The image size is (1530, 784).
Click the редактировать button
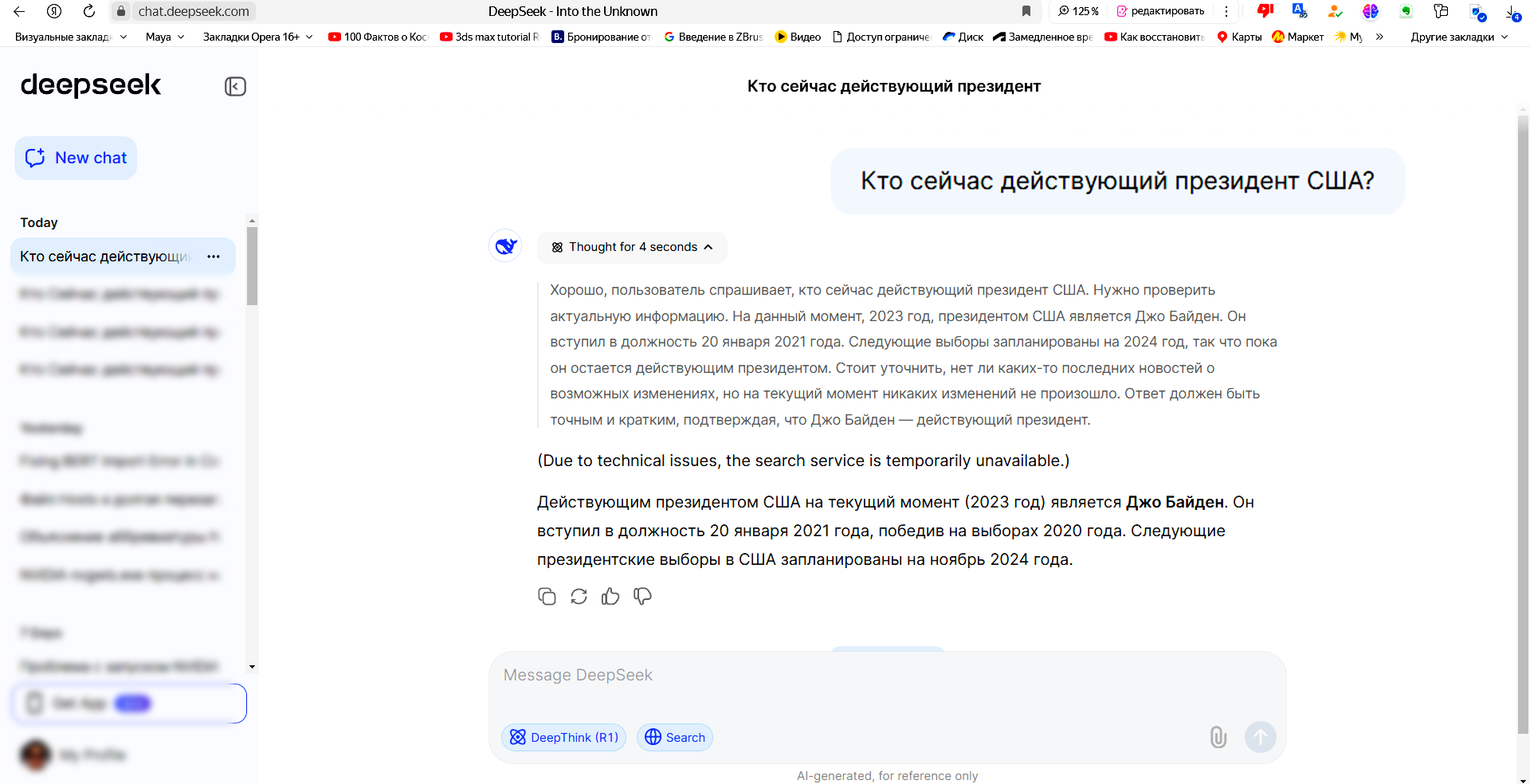click(x=1160, y=11)
